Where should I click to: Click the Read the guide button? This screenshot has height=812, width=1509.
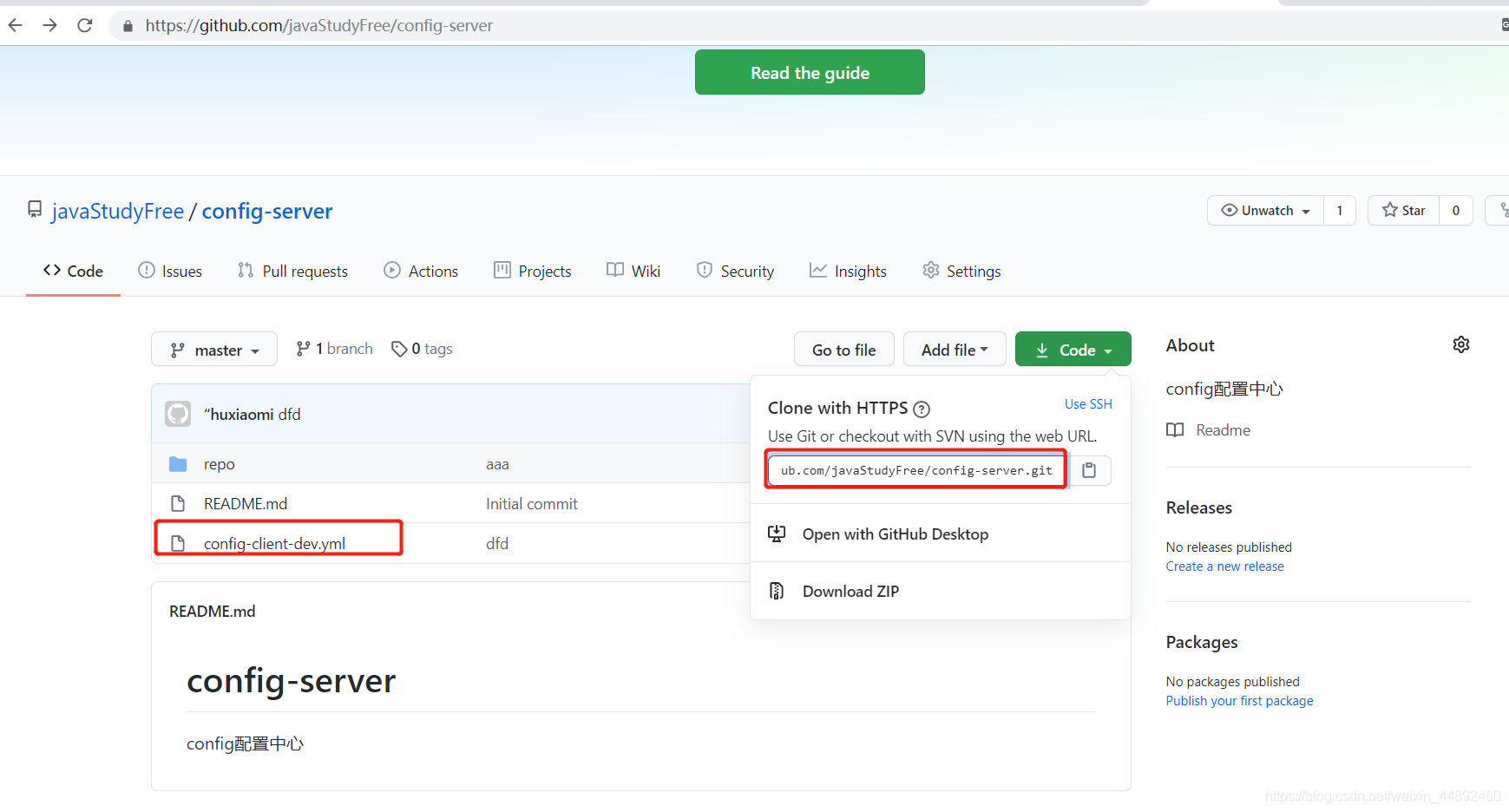(810, 72)
